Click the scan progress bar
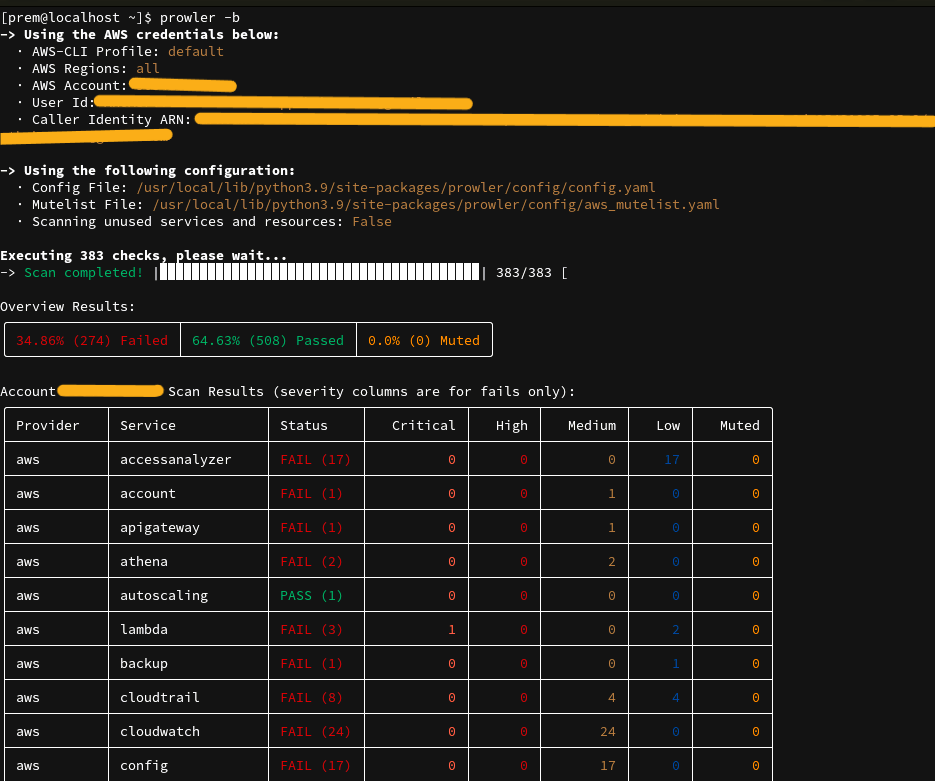 click(320, 272)
